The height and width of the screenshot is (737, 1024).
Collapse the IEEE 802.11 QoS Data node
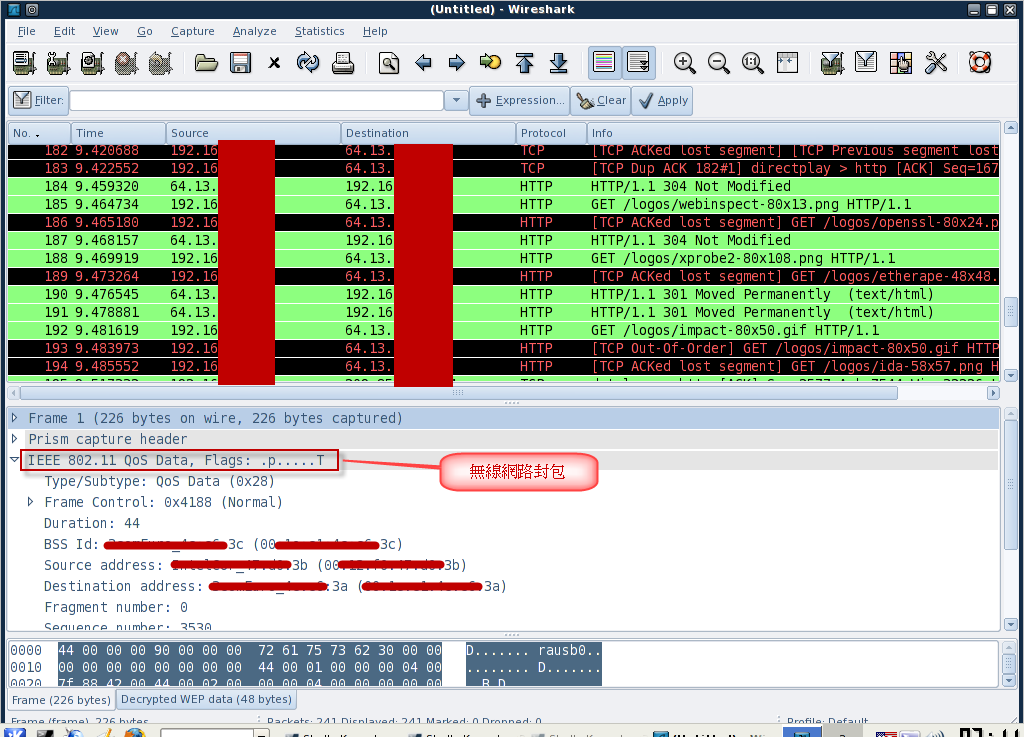pos(14,460)
